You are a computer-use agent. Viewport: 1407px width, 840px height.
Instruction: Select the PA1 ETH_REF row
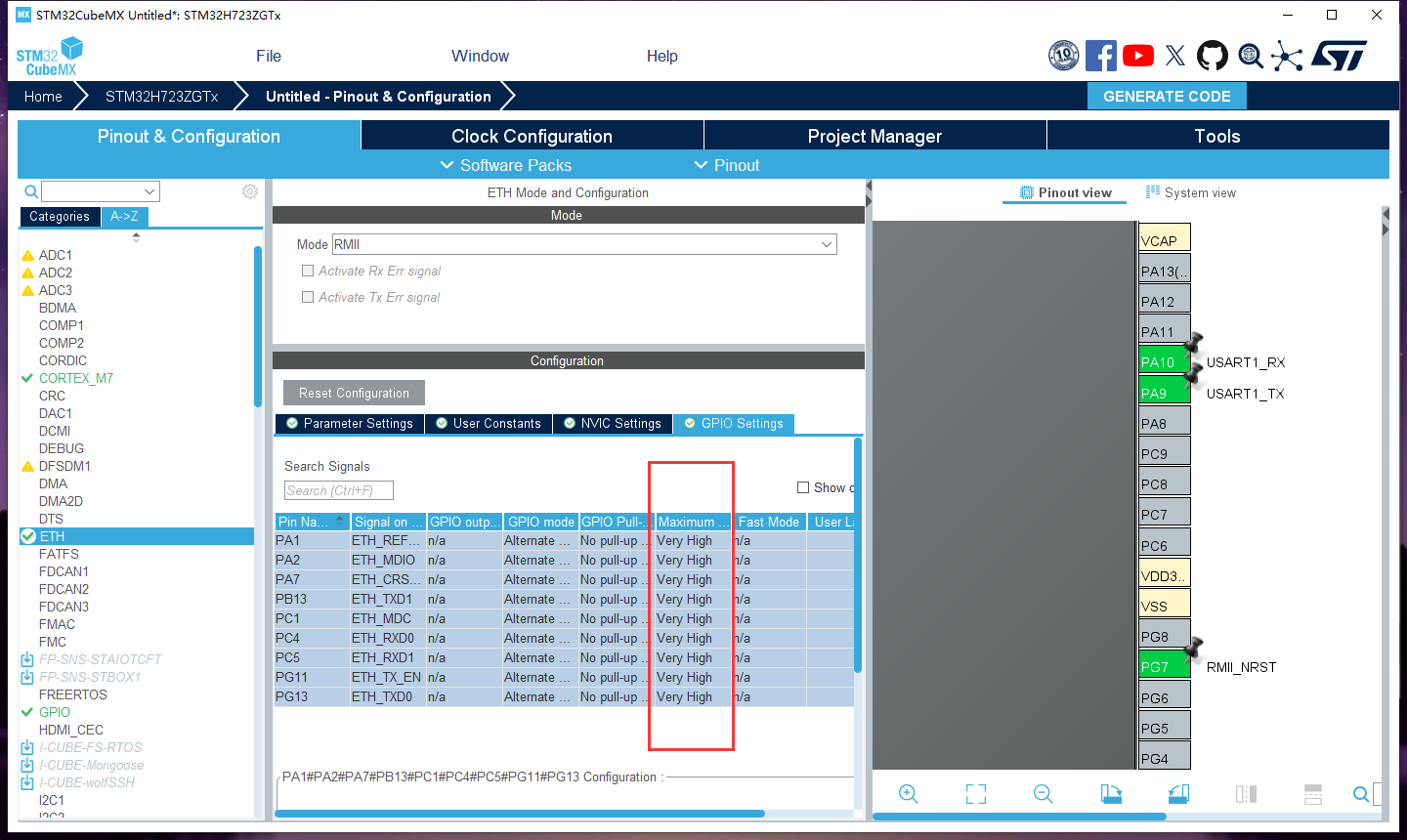(x=564, y=540)
